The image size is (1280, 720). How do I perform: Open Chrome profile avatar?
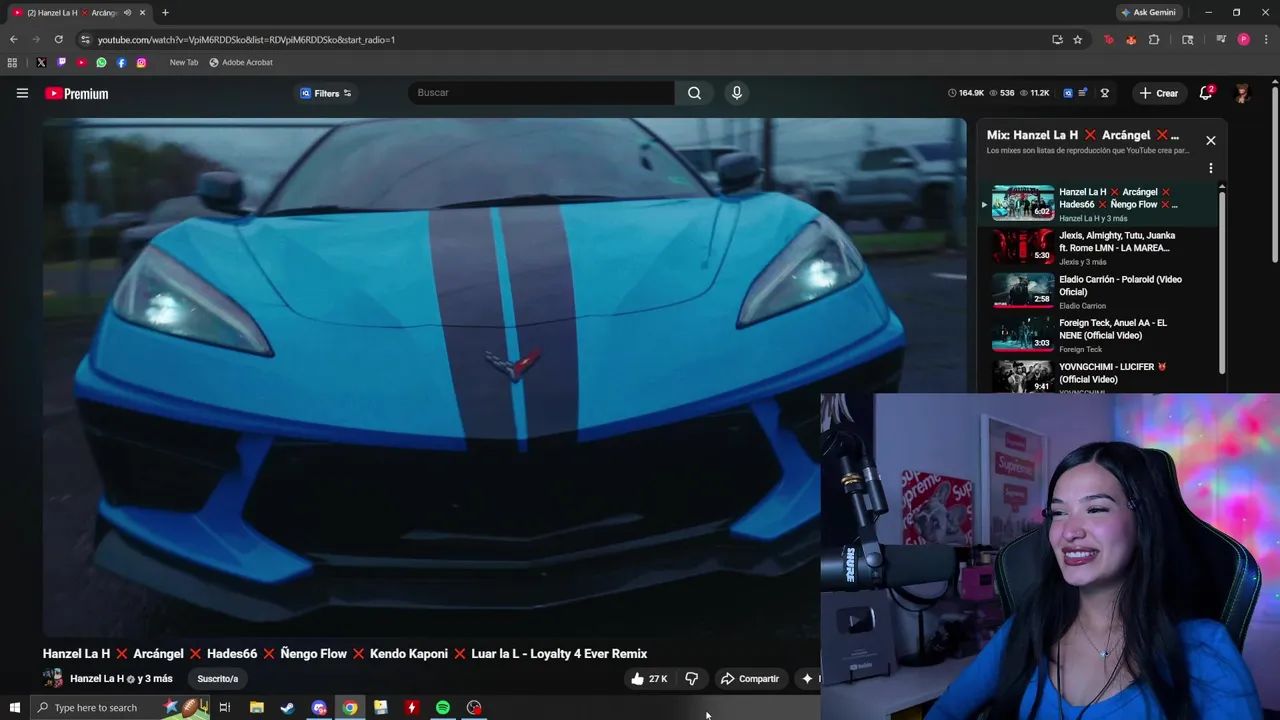click(x=1243, y=40)
